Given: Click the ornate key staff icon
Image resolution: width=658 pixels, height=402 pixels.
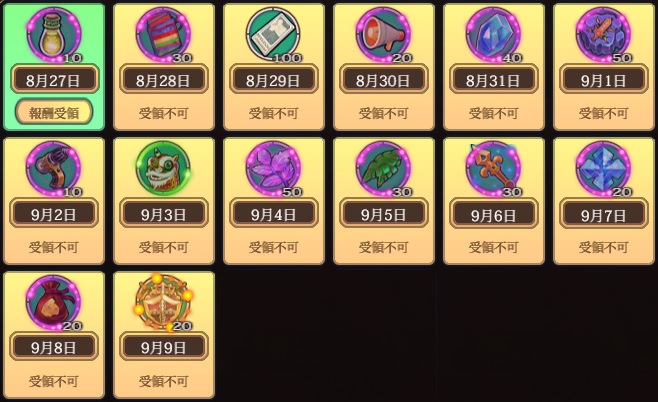Looking at the screenshot, I should pyautogui.click(x=494, y=169).
